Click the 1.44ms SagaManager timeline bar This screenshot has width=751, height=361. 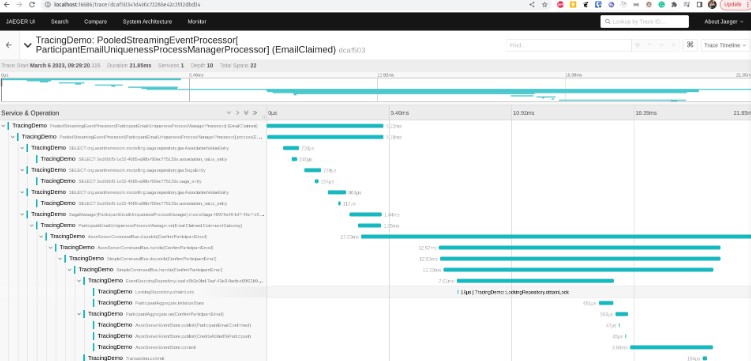365,214
